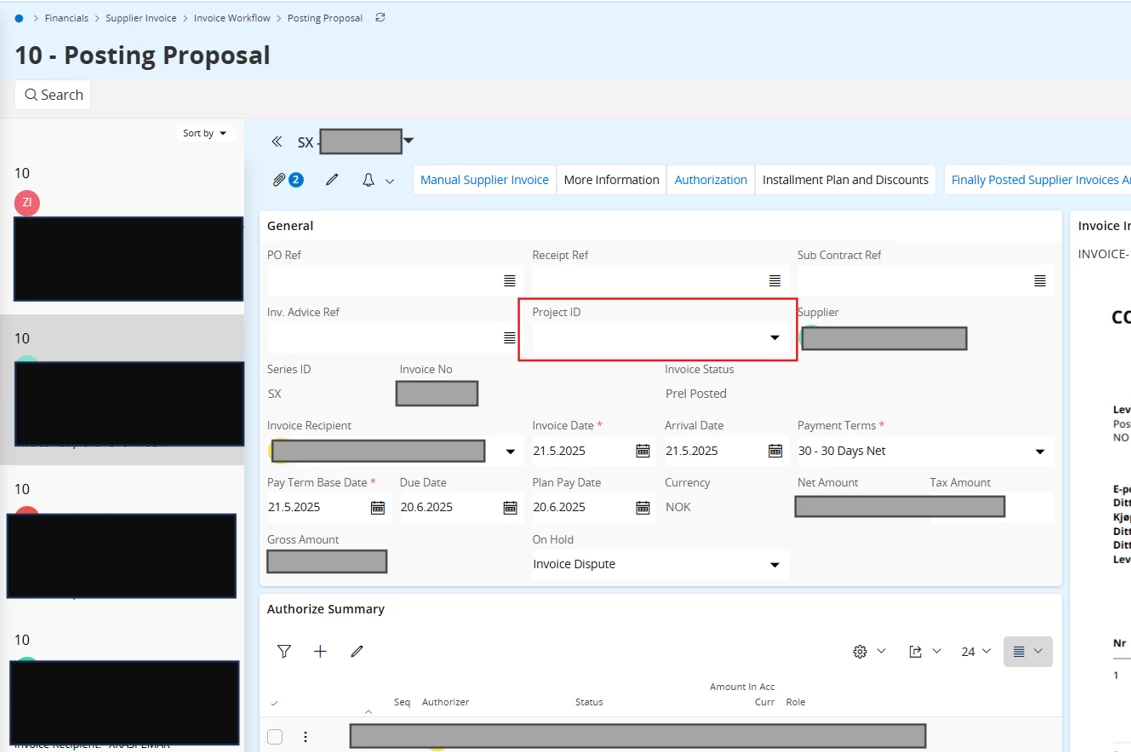Open the Invoice Recipient dropdown arrow
Image resolution: width=1131 pixels, height=752 pixels.
click(x=510, y=451)
